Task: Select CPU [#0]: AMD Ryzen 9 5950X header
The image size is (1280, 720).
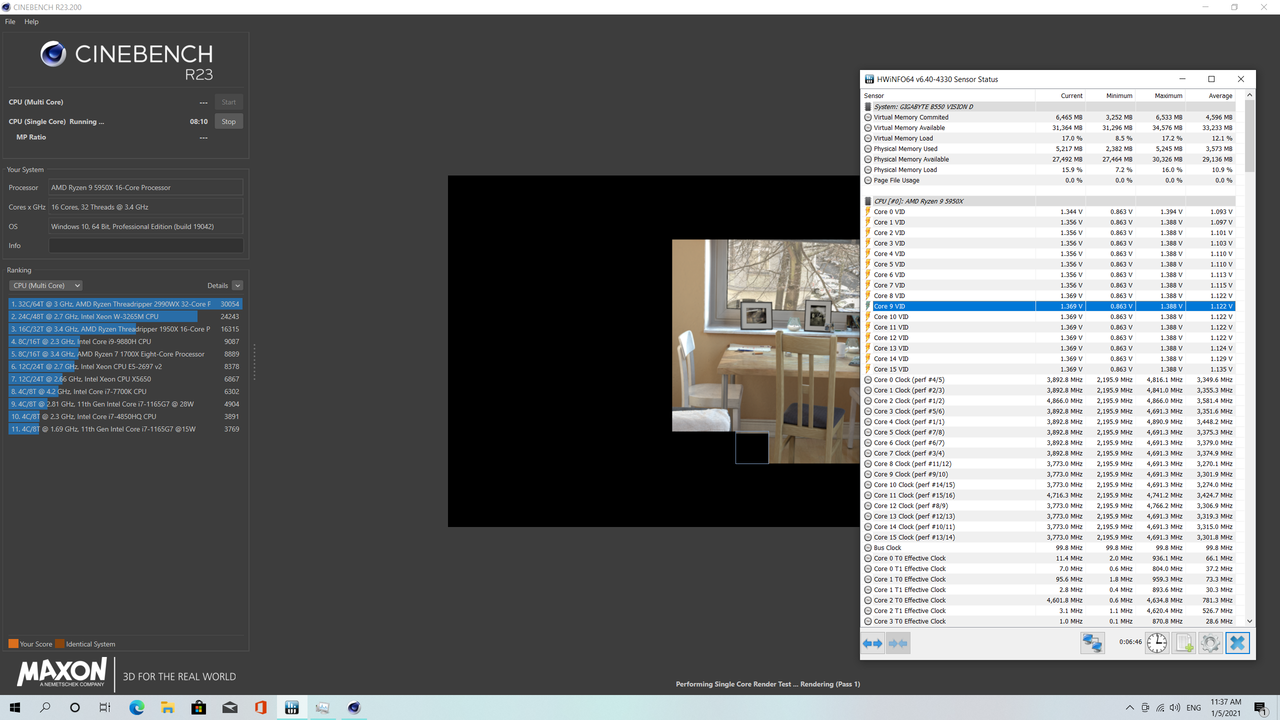Action: [x=1049, y=201]
